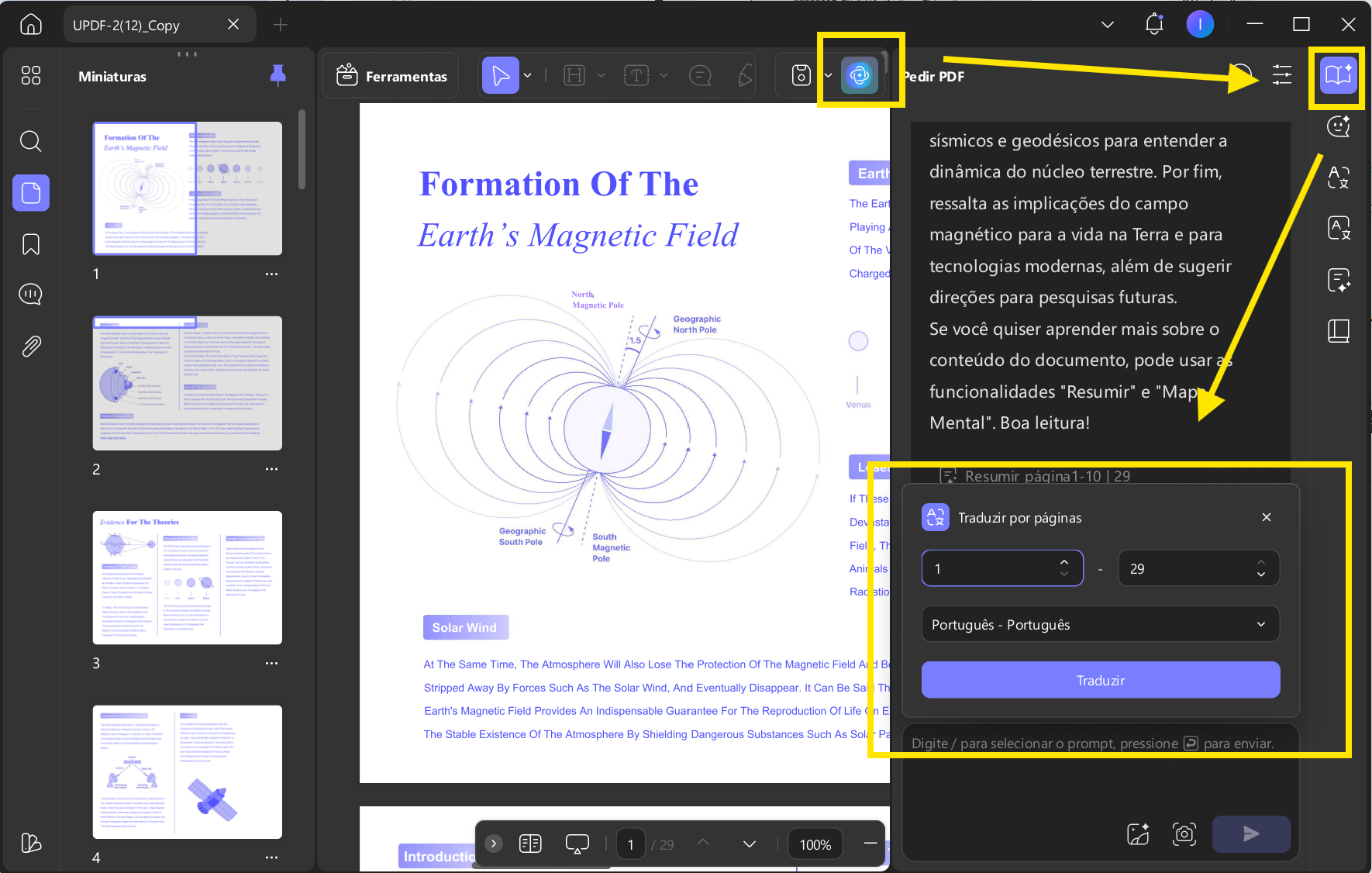Image resolution: width=1372 pixels, height=873 pixels.
Task: Open the comments panel icon
Action: [x=31, y=294]
